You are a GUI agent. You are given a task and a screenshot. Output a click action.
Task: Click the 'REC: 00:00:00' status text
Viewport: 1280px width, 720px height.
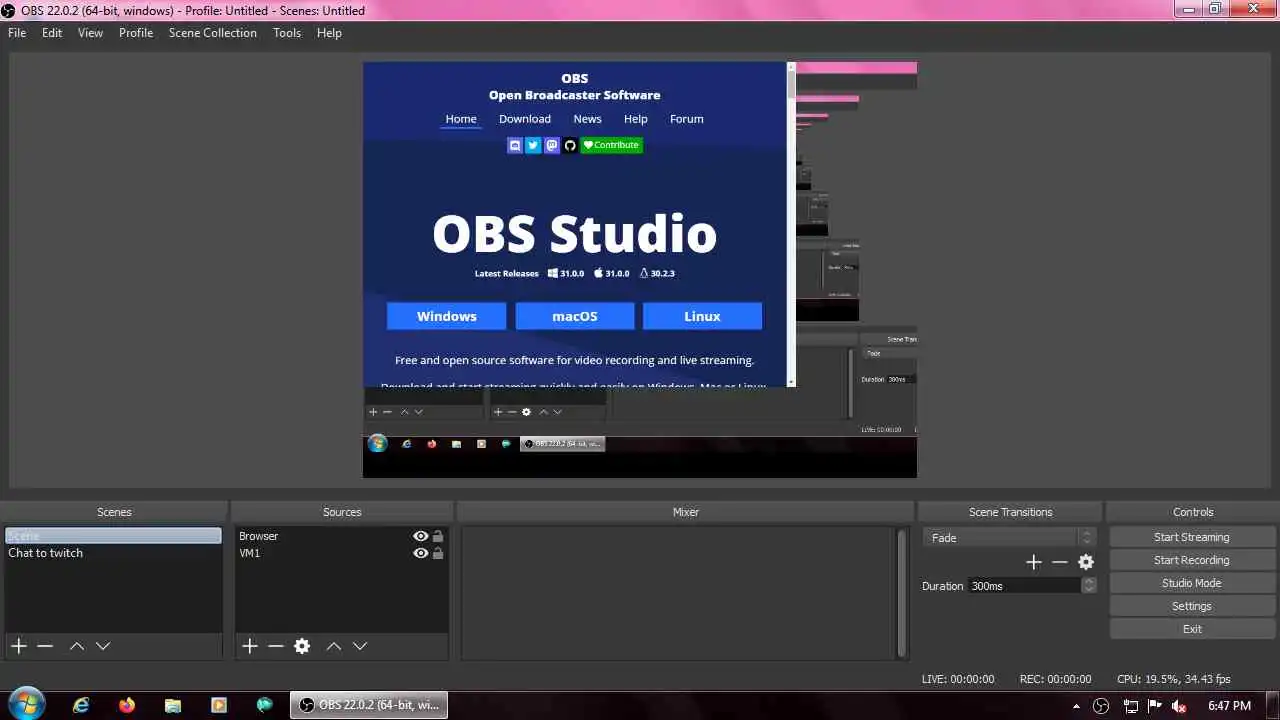coord(1055,679)
